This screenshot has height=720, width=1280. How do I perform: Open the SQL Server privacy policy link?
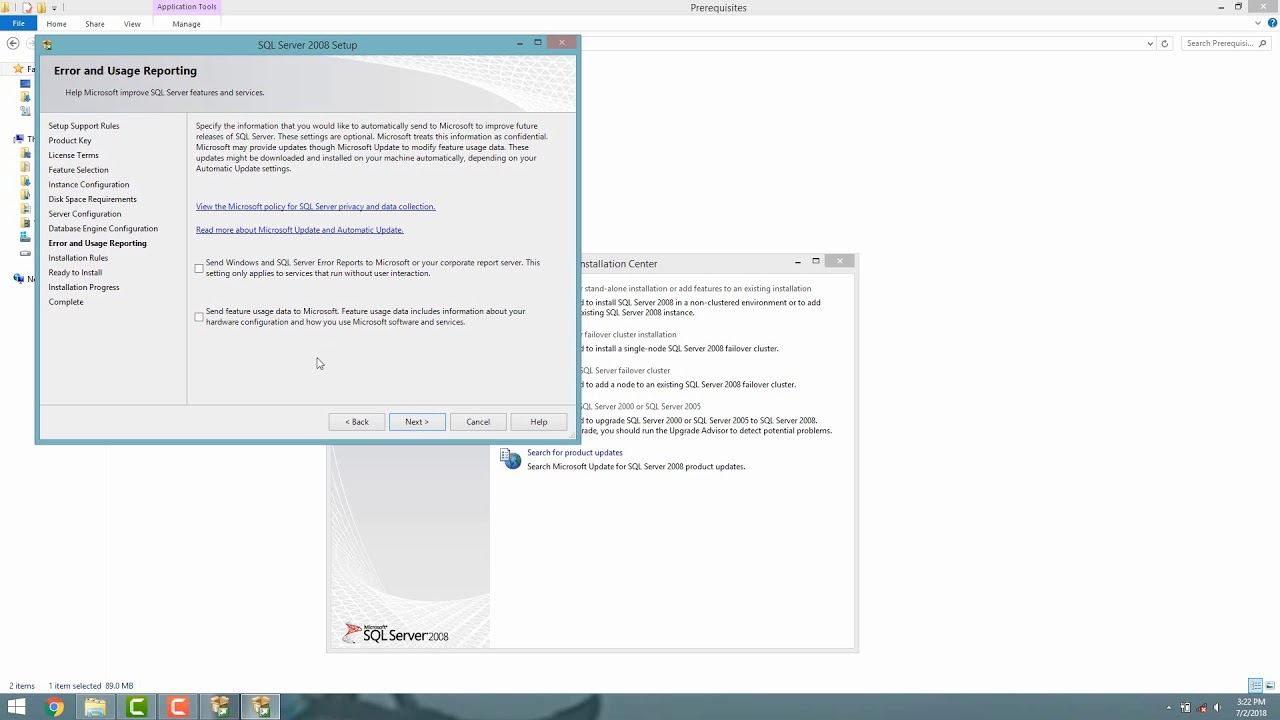[x=315, y=206]
